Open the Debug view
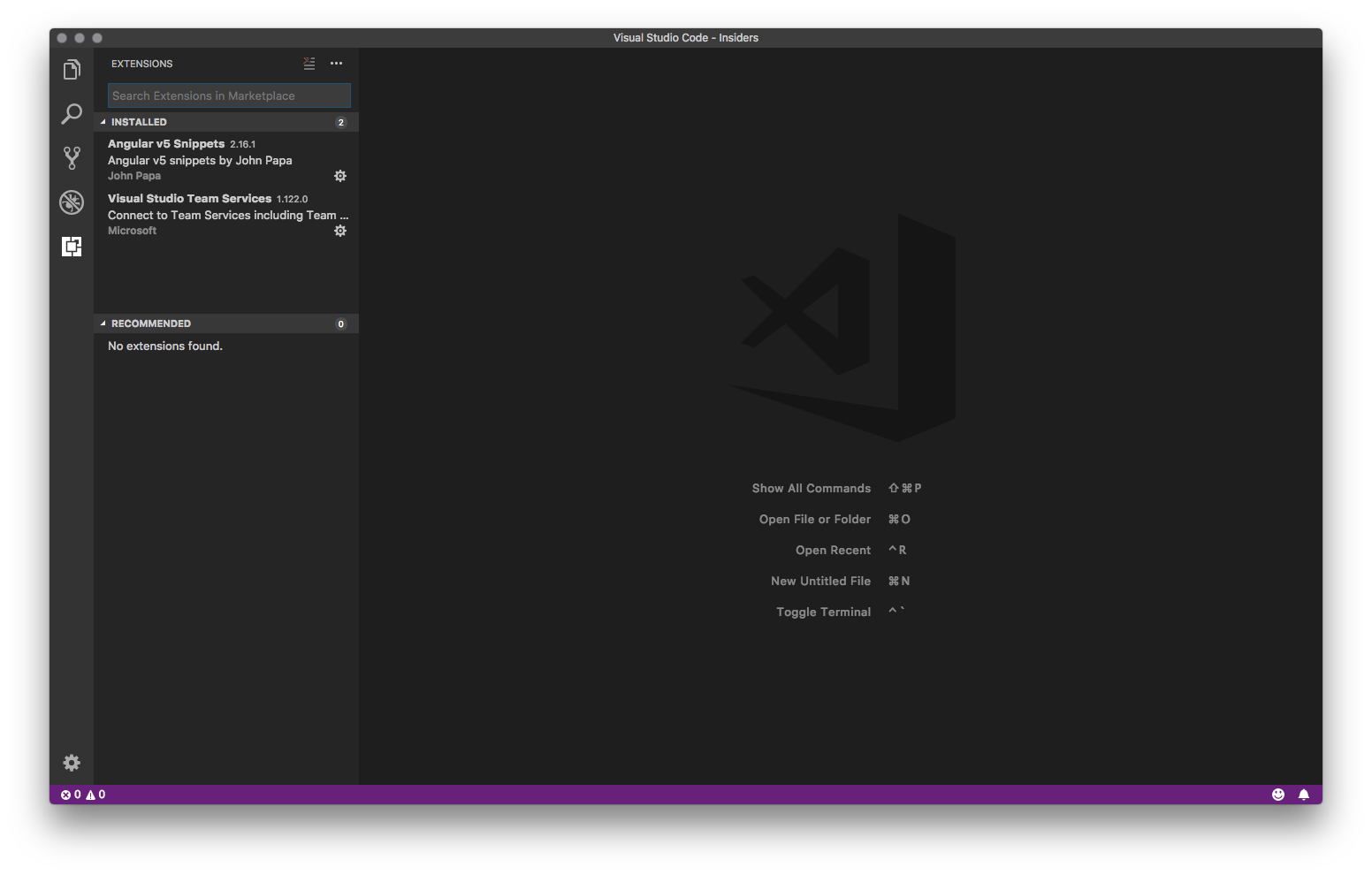This screenshot has height=875, width=1372. [72, 202]
